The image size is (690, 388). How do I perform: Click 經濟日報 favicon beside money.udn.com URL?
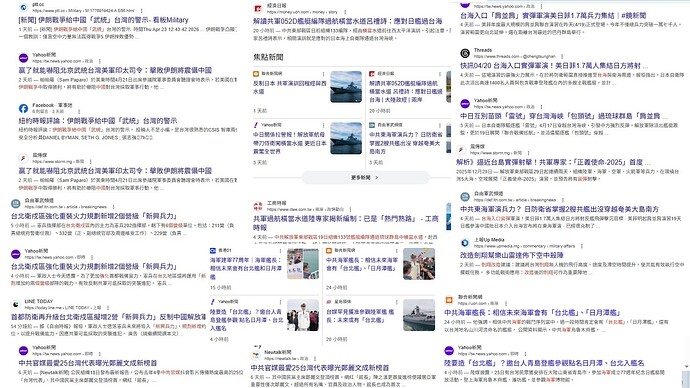pyautogui.click(x=258, y=8)
